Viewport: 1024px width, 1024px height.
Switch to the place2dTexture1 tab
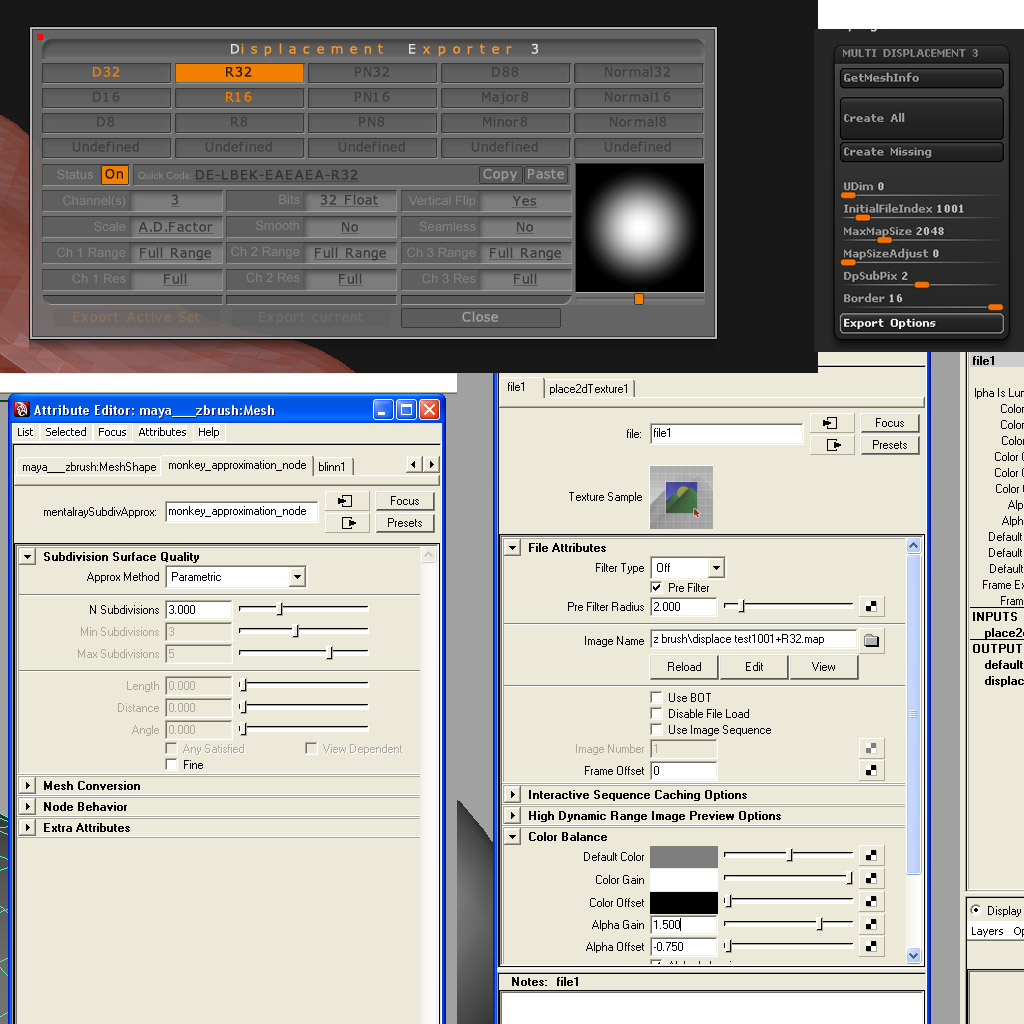click(x=588, y=389)
